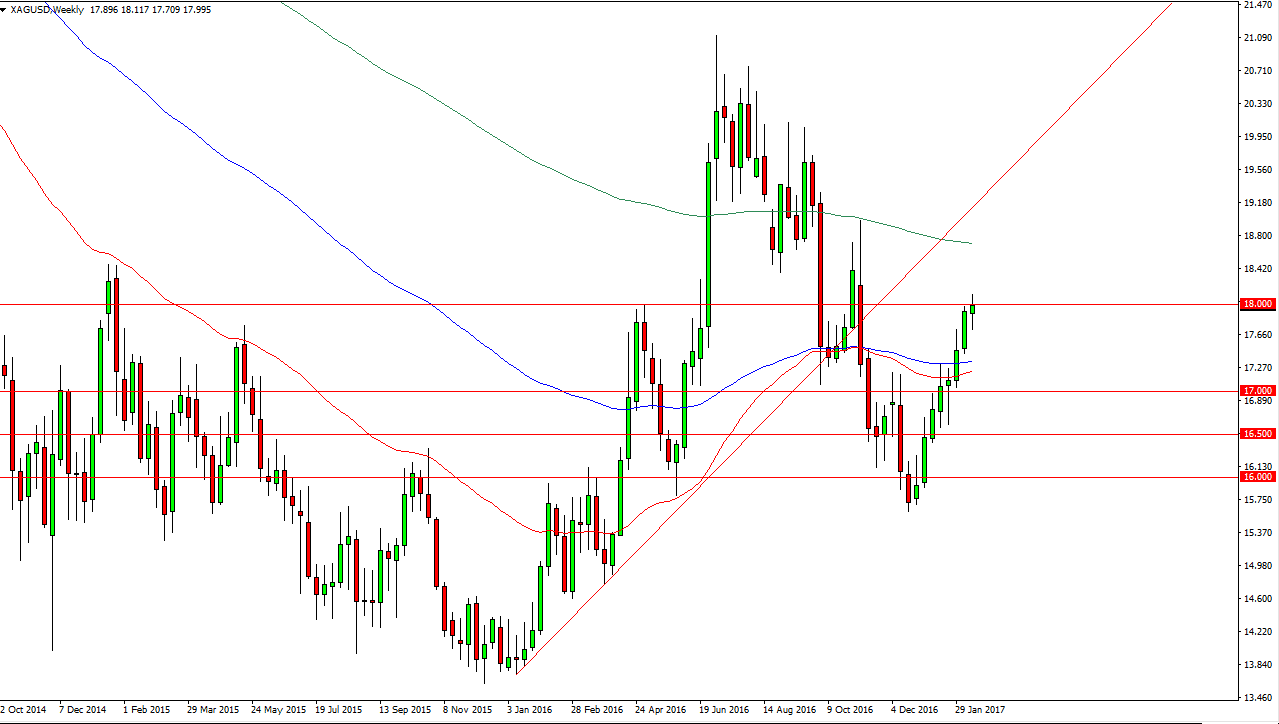Image resolution: width=1279 pixels, height=724 pixels.
Task: Click the 1 Feb 2015 date label
Action: (147, 709)
